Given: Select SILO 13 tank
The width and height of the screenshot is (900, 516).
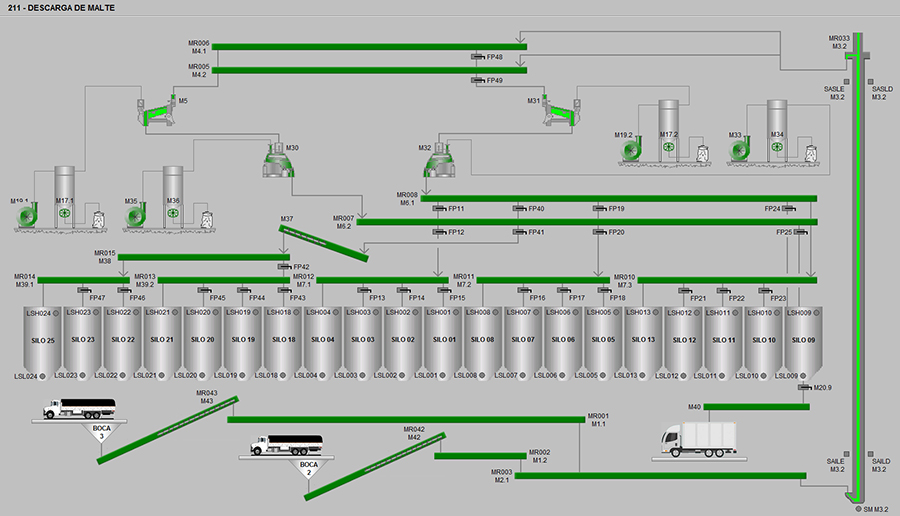Looking at the screenshot, I should pos(644,340).
